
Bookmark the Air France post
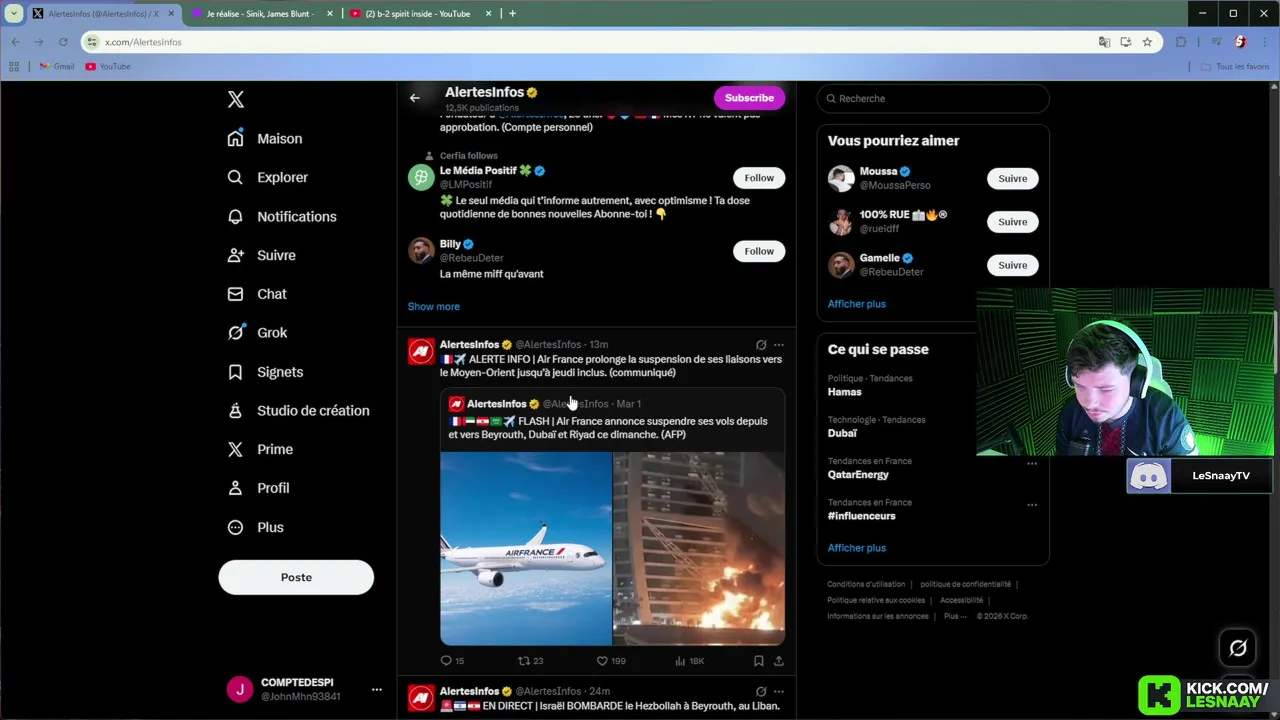759,661
